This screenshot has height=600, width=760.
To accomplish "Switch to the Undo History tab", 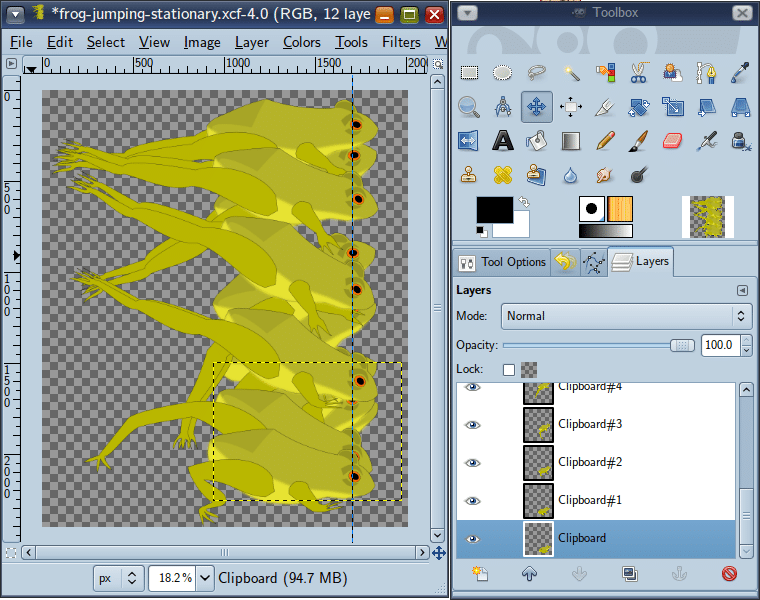I will coord(565,263).
